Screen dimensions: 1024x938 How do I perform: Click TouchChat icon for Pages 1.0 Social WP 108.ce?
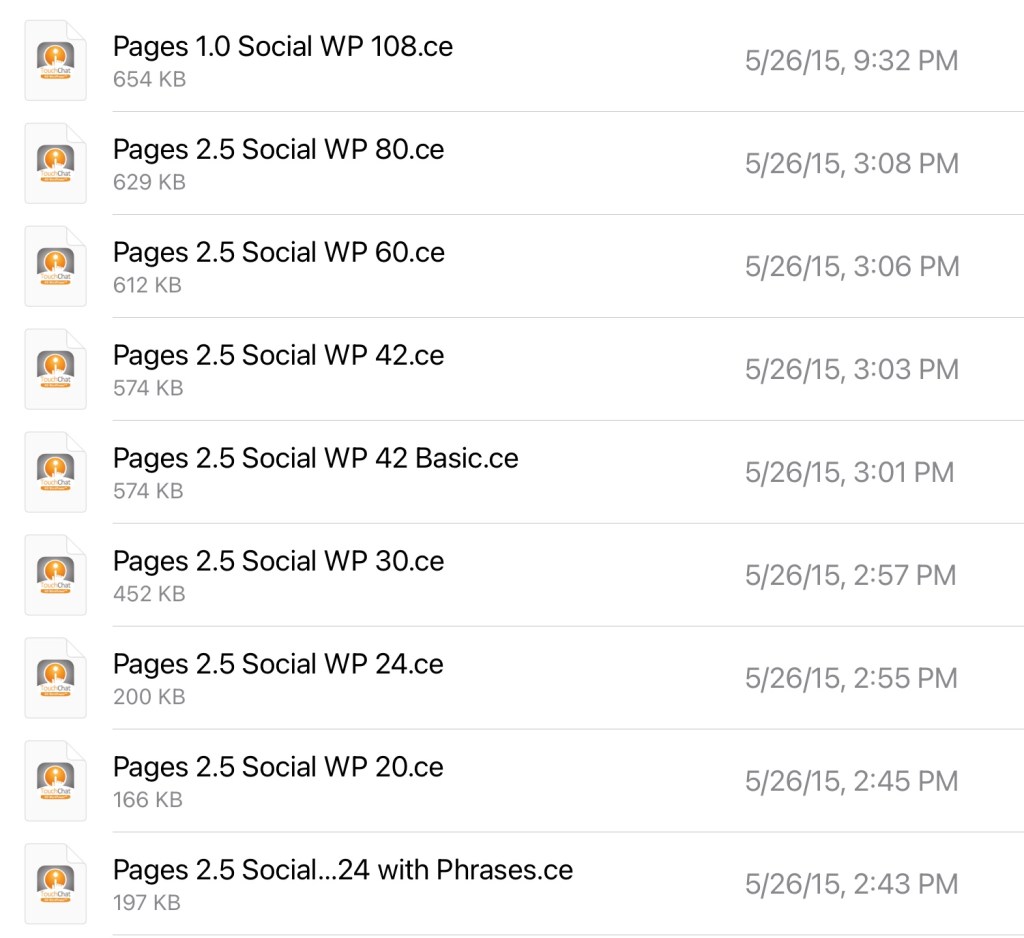click(x=55, y=61)
